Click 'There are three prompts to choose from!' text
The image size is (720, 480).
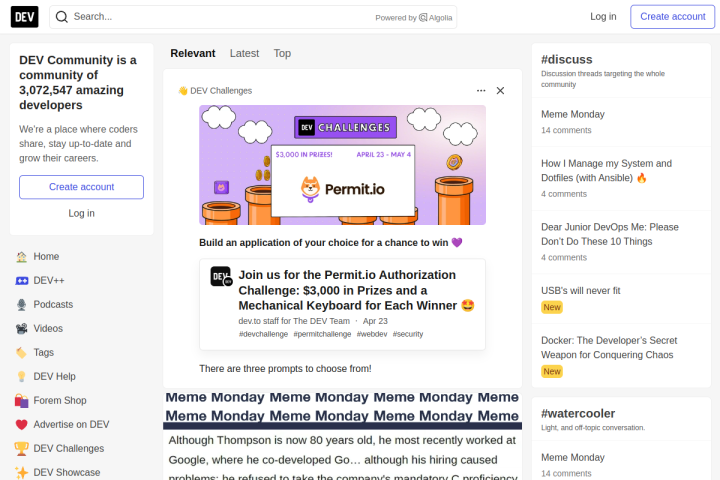click(285, 369)
